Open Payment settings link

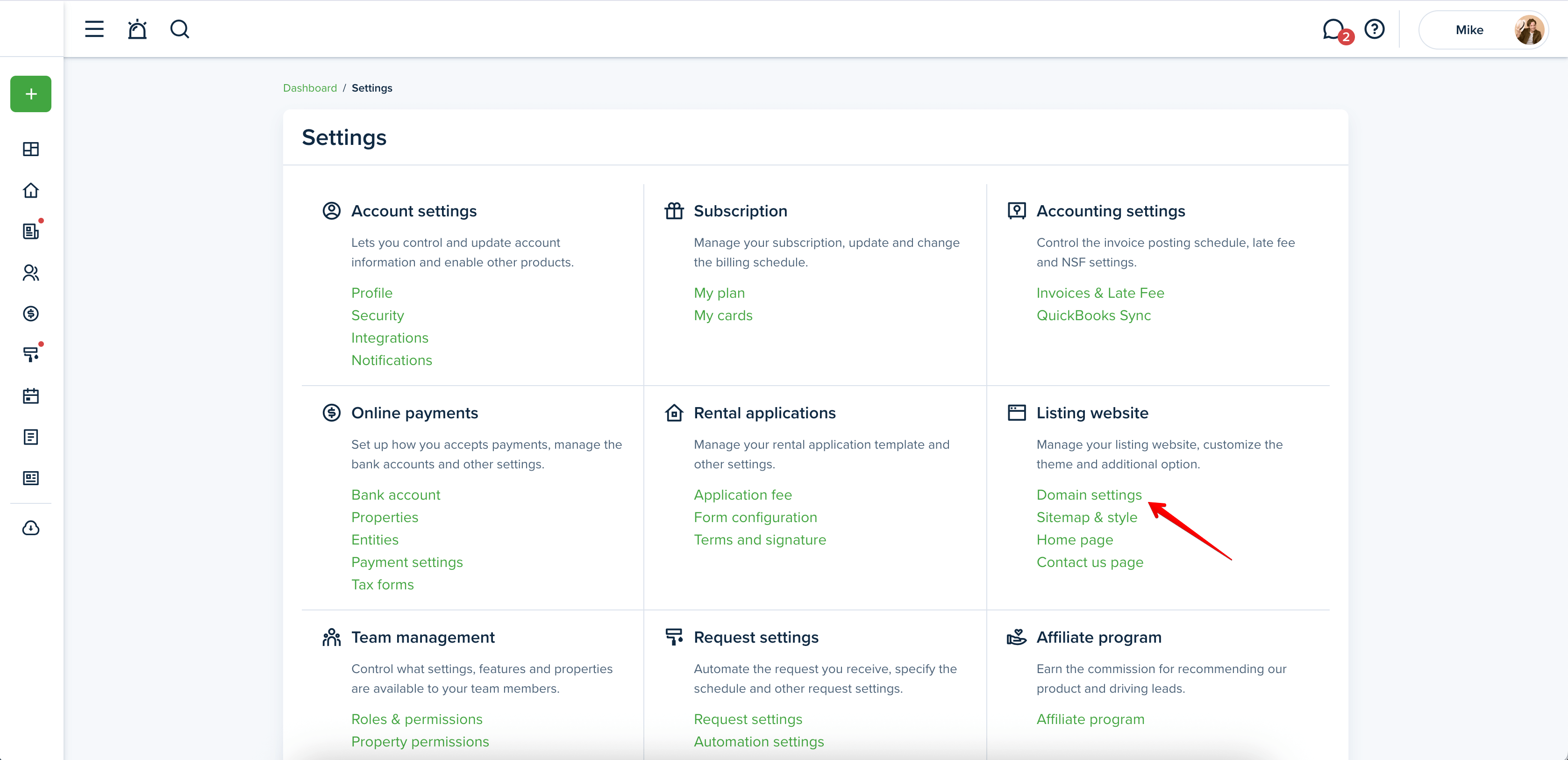click(407, 563)
